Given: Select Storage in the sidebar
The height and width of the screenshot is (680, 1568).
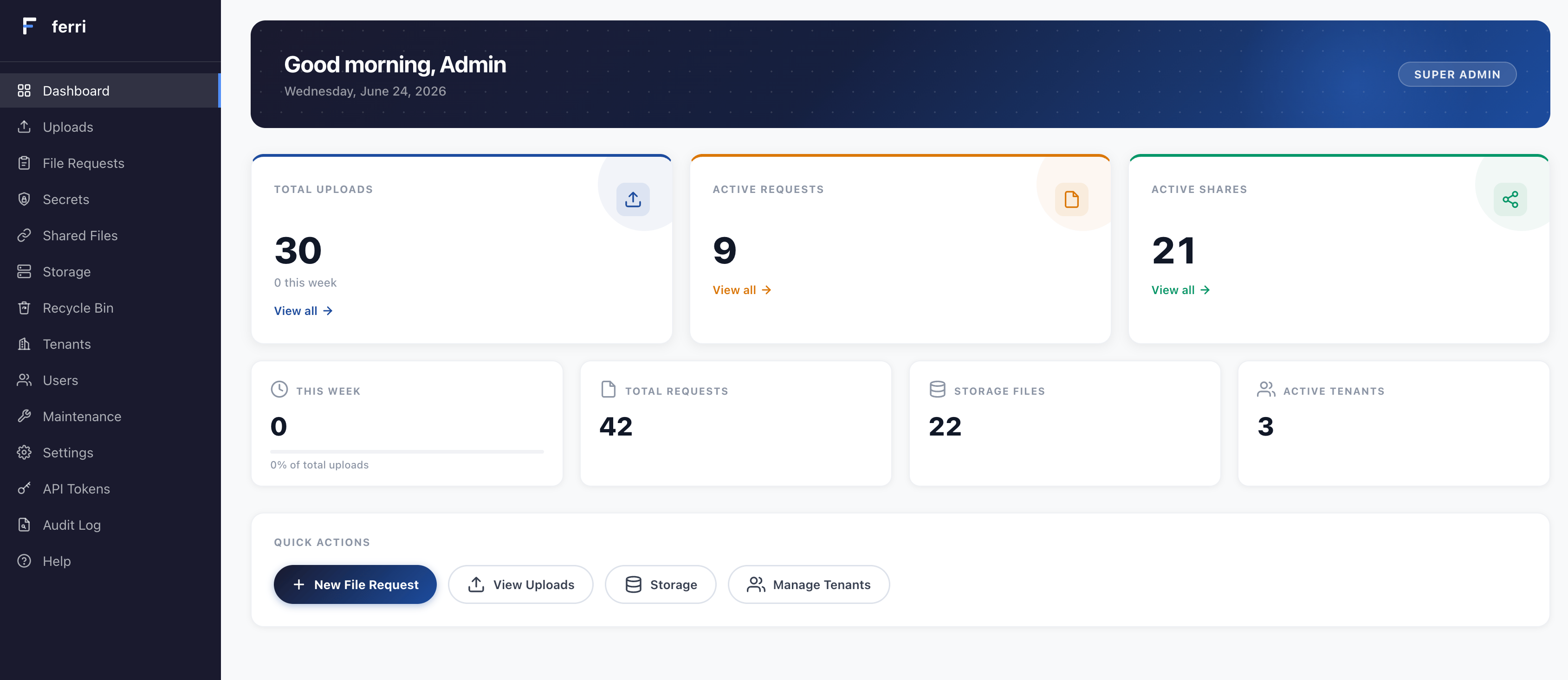Looking at the screenshot, I should coord(110,271).
